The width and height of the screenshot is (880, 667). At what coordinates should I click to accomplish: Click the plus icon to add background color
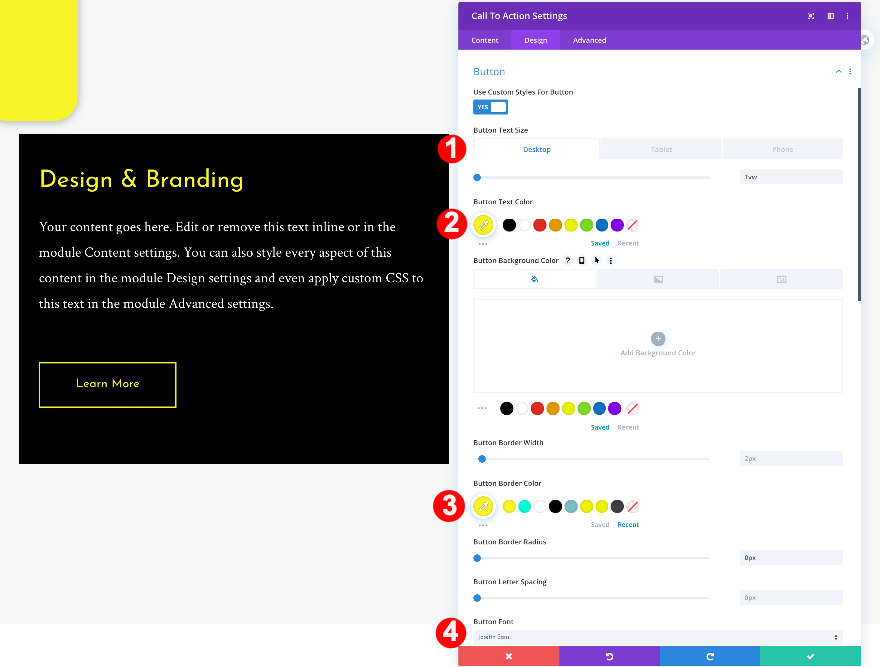pyautogui.click(x=658, y=339)
